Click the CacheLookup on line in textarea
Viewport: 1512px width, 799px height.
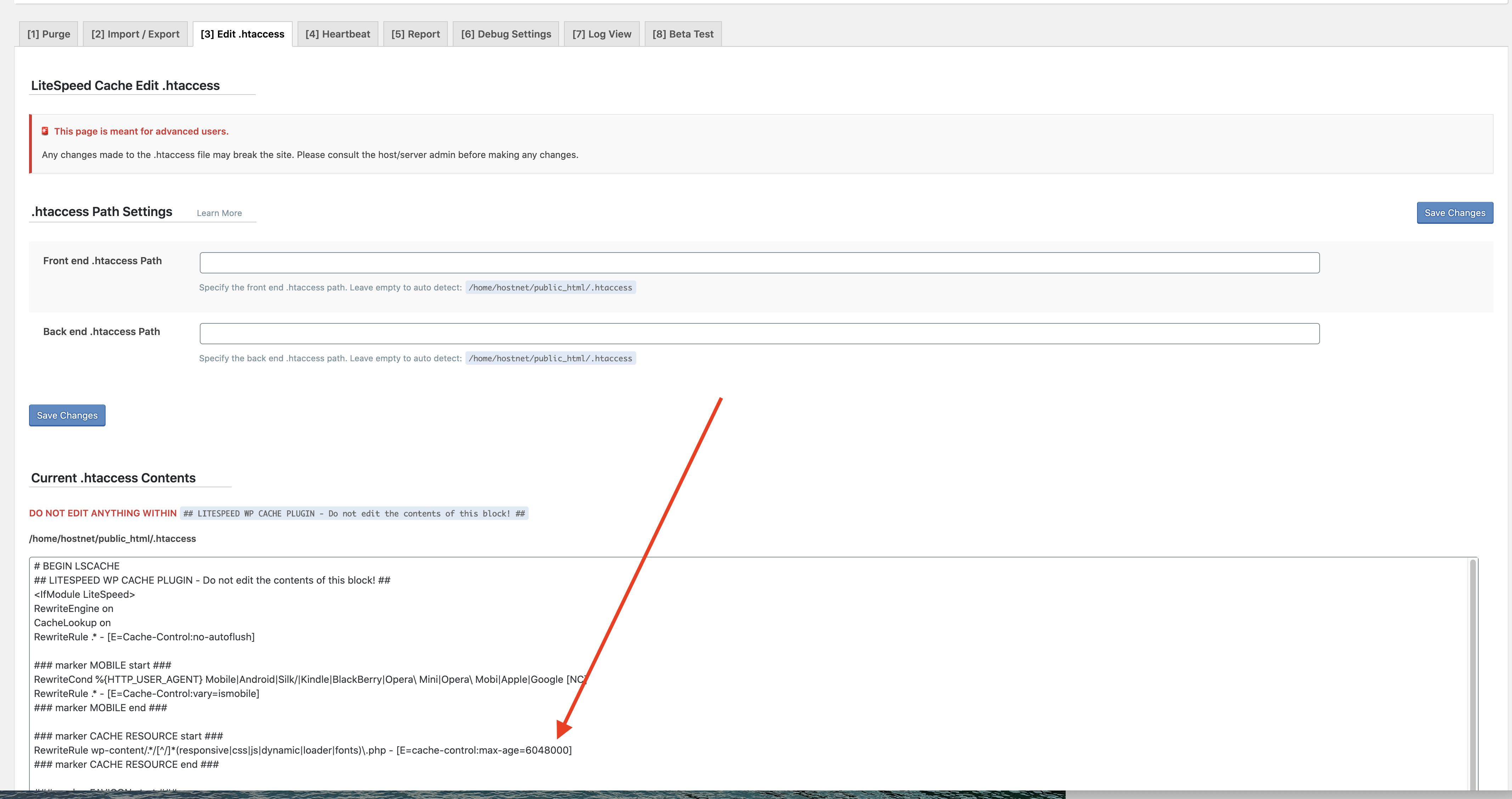click(x=72, y=623)
